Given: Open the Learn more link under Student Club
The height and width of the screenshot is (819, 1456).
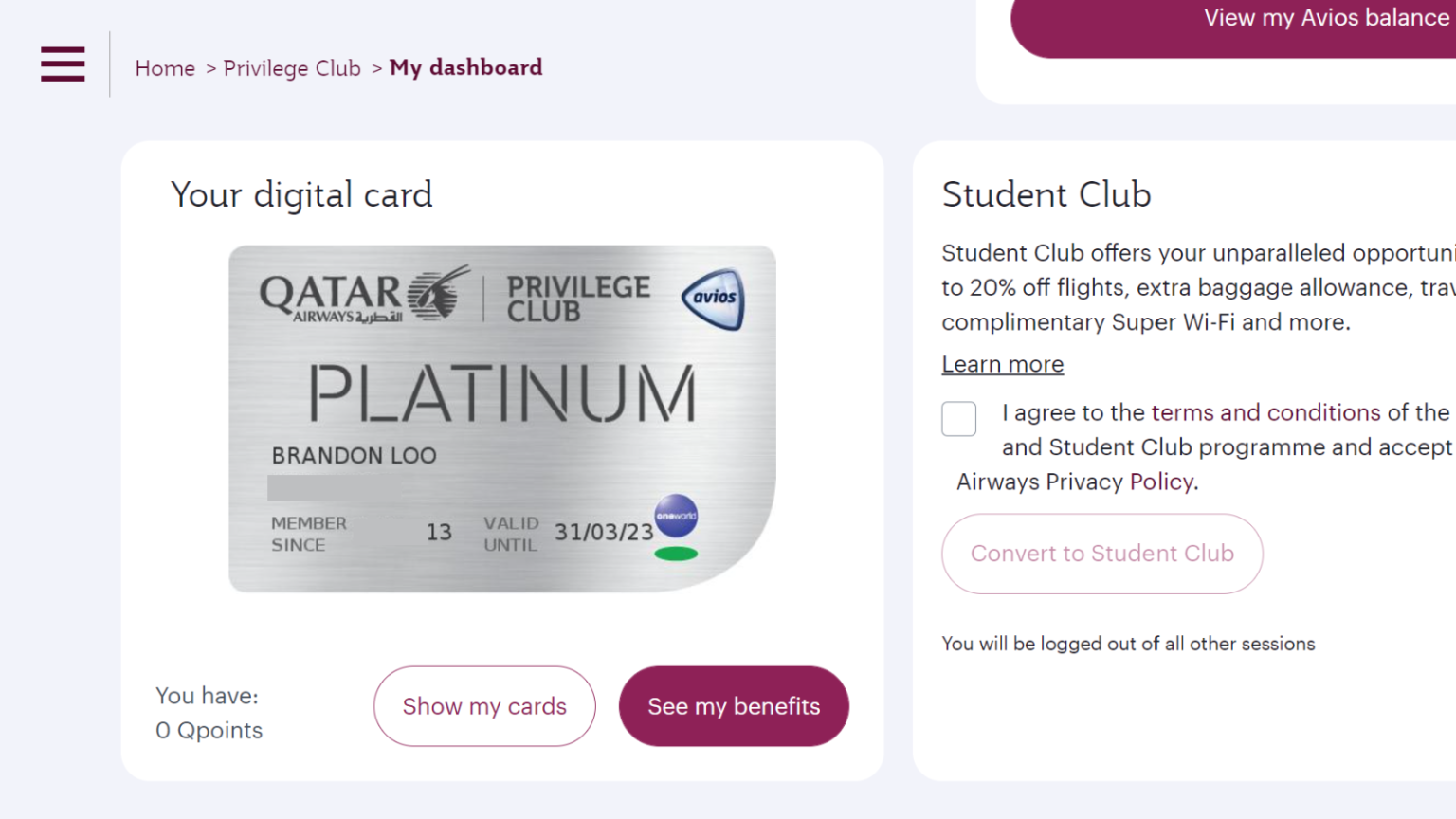Looking at the screenshot, I should coord(1002,364).
